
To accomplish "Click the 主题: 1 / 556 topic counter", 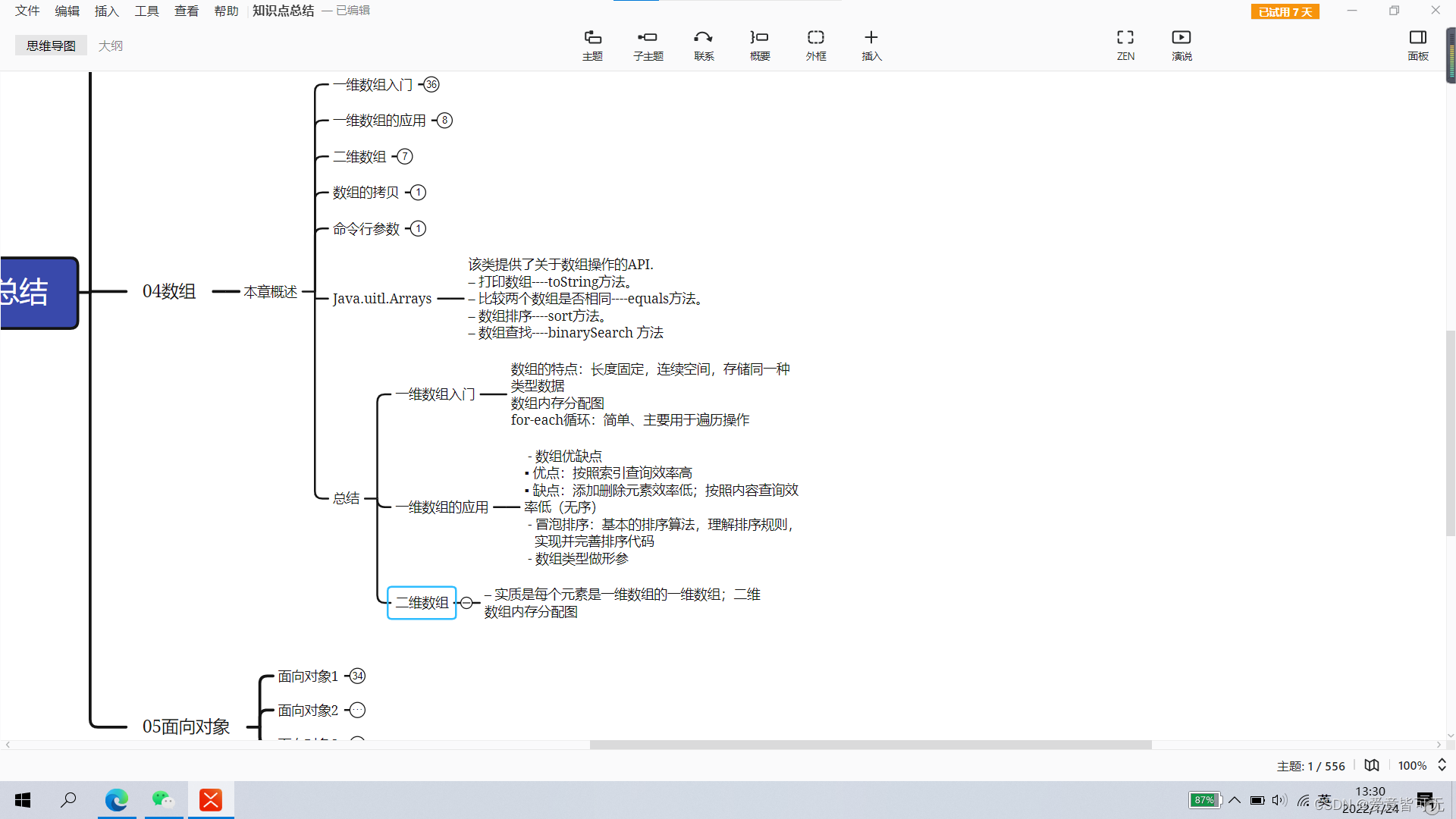I will pyautogui.click(x=1310, y=766).
